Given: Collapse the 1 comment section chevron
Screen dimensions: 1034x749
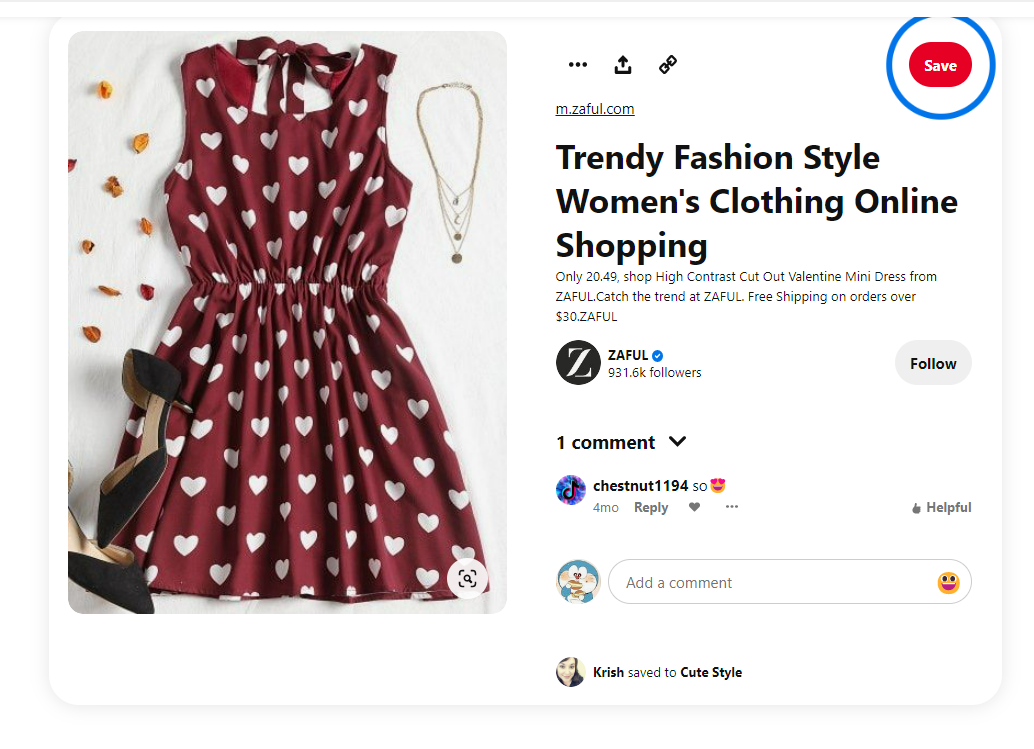Looking at the screenshot, I should 678,442.
